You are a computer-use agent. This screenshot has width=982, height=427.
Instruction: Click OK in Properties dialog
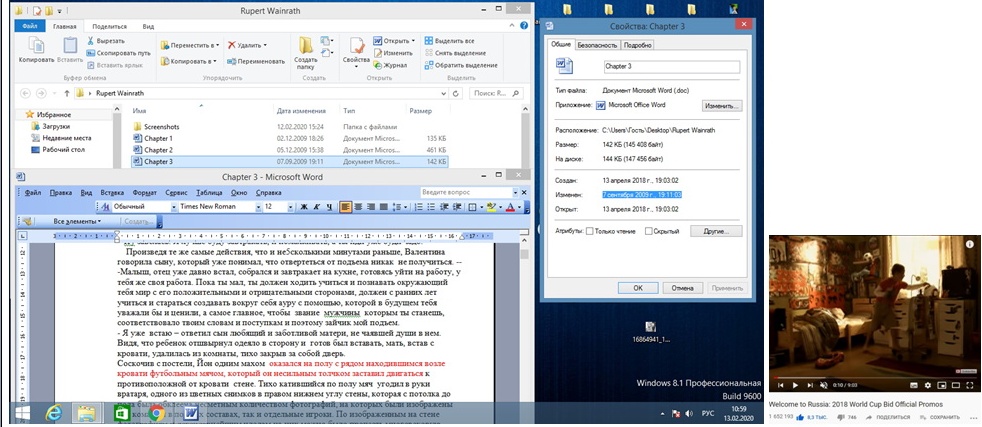638,288
